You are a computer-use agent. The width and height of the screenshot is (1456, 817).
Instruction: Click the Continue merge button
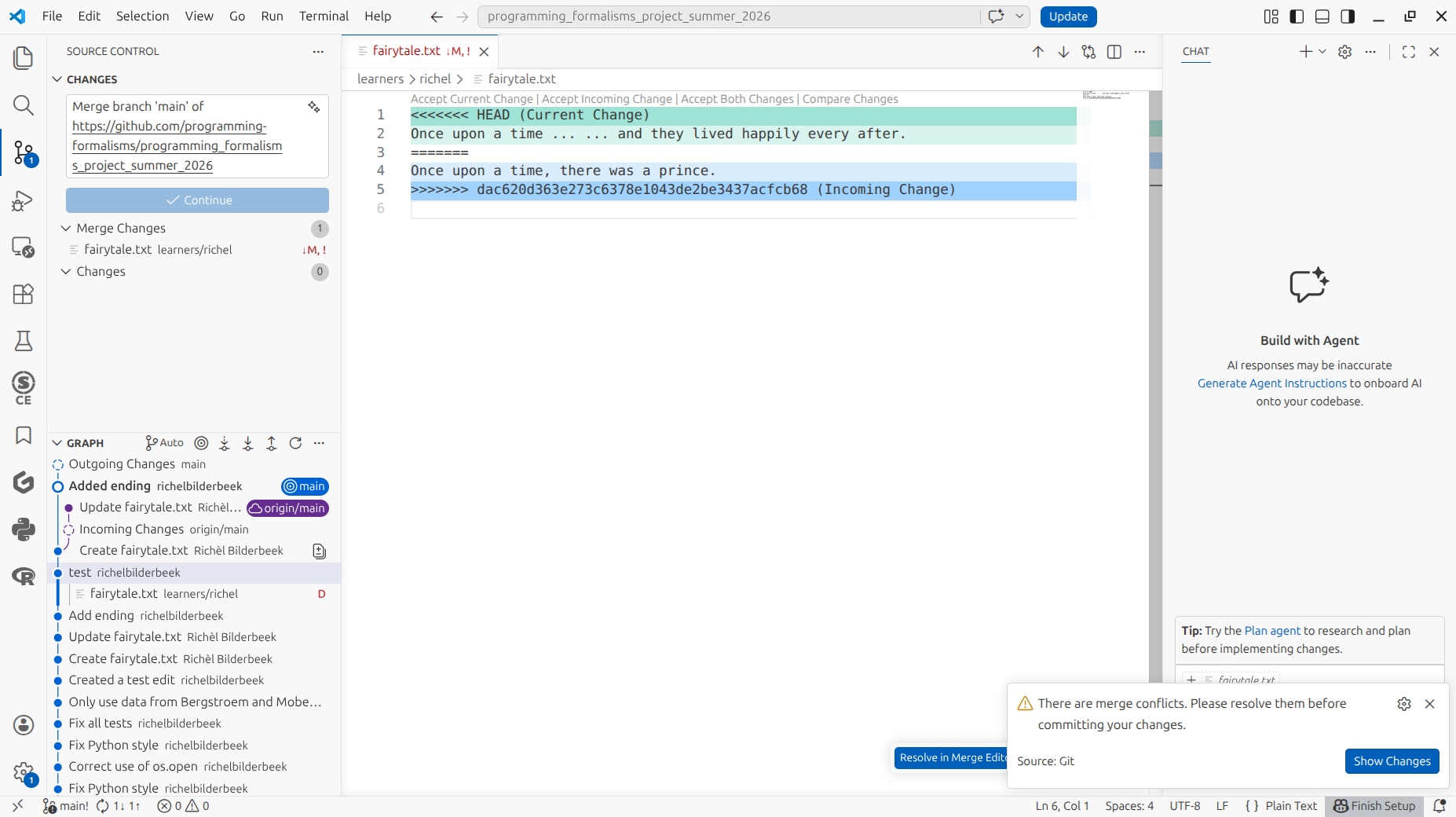(x=197, y=200)
